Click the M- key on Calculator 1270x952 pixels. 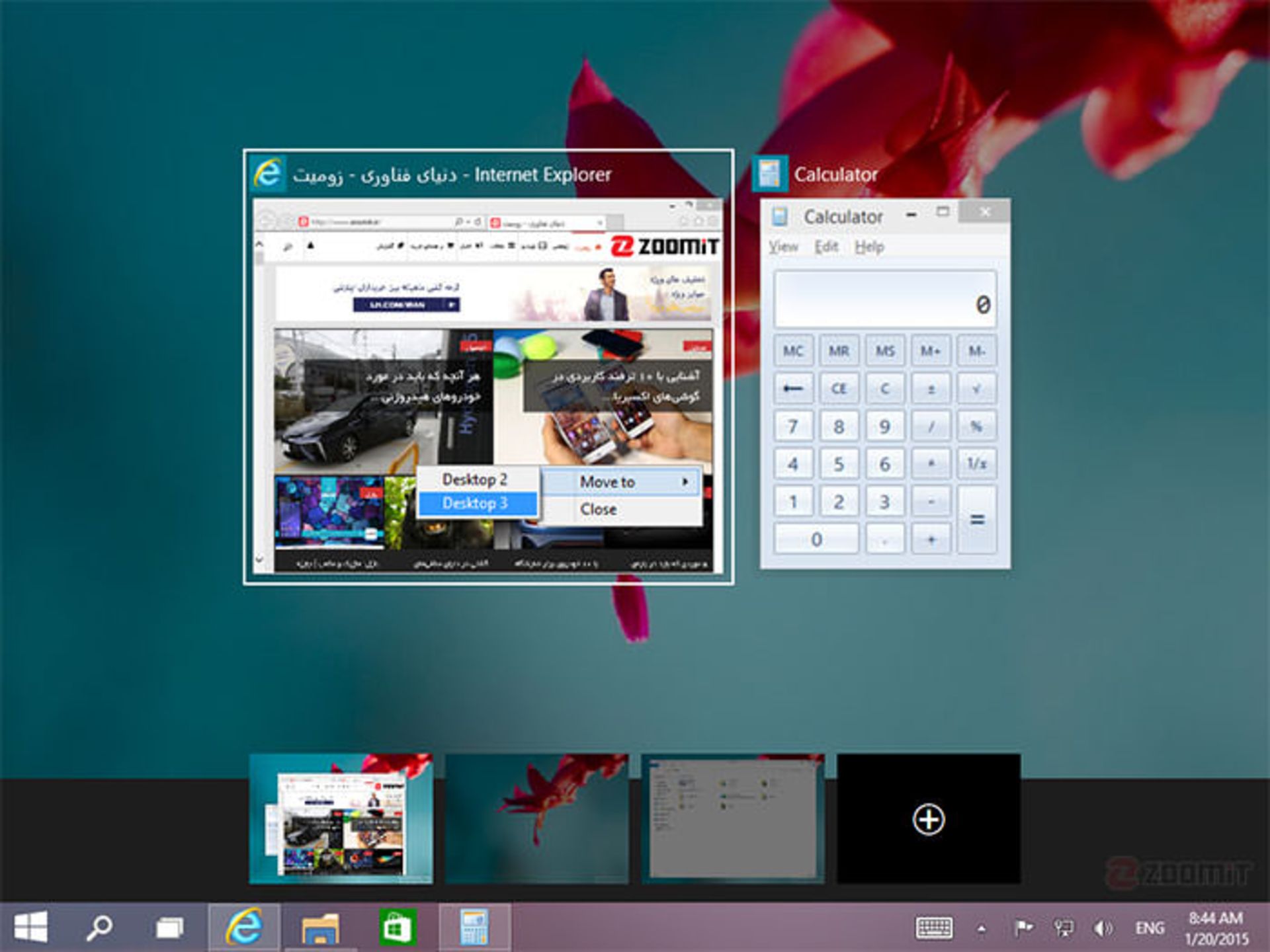coord(976,350)
